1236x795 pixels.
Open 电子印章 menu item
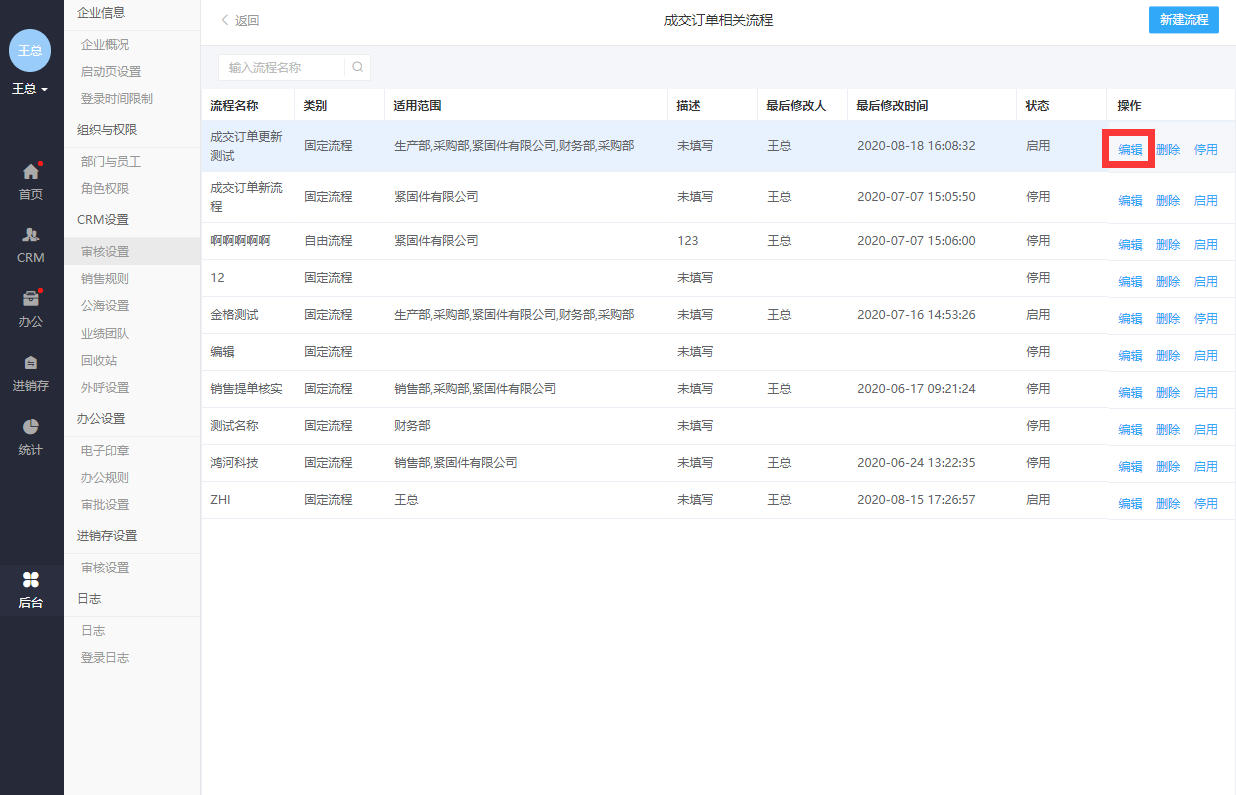click(x=105, y=451)
